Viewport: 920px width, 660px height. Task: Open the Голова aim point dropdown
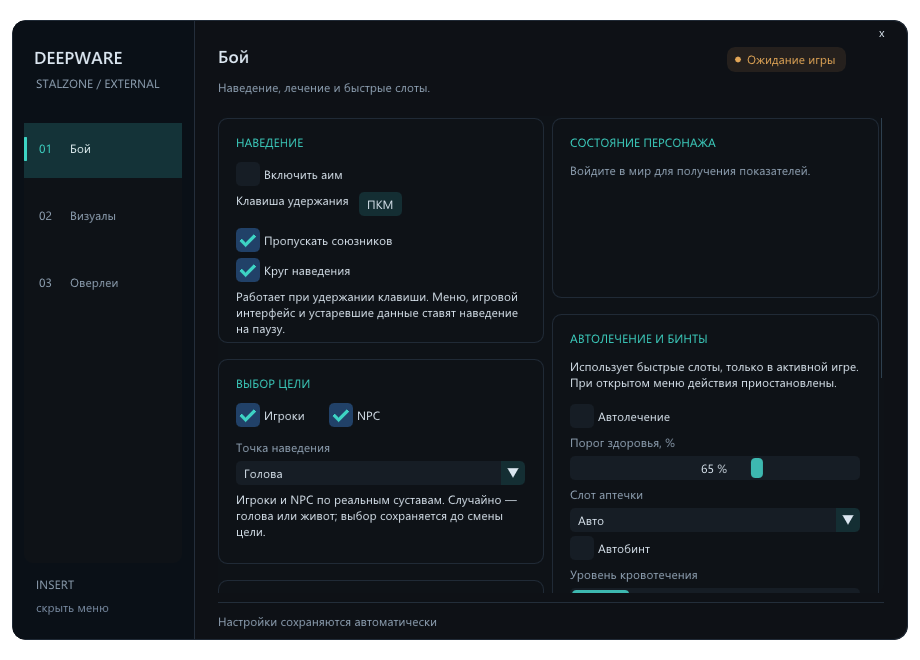click(380, 473)
